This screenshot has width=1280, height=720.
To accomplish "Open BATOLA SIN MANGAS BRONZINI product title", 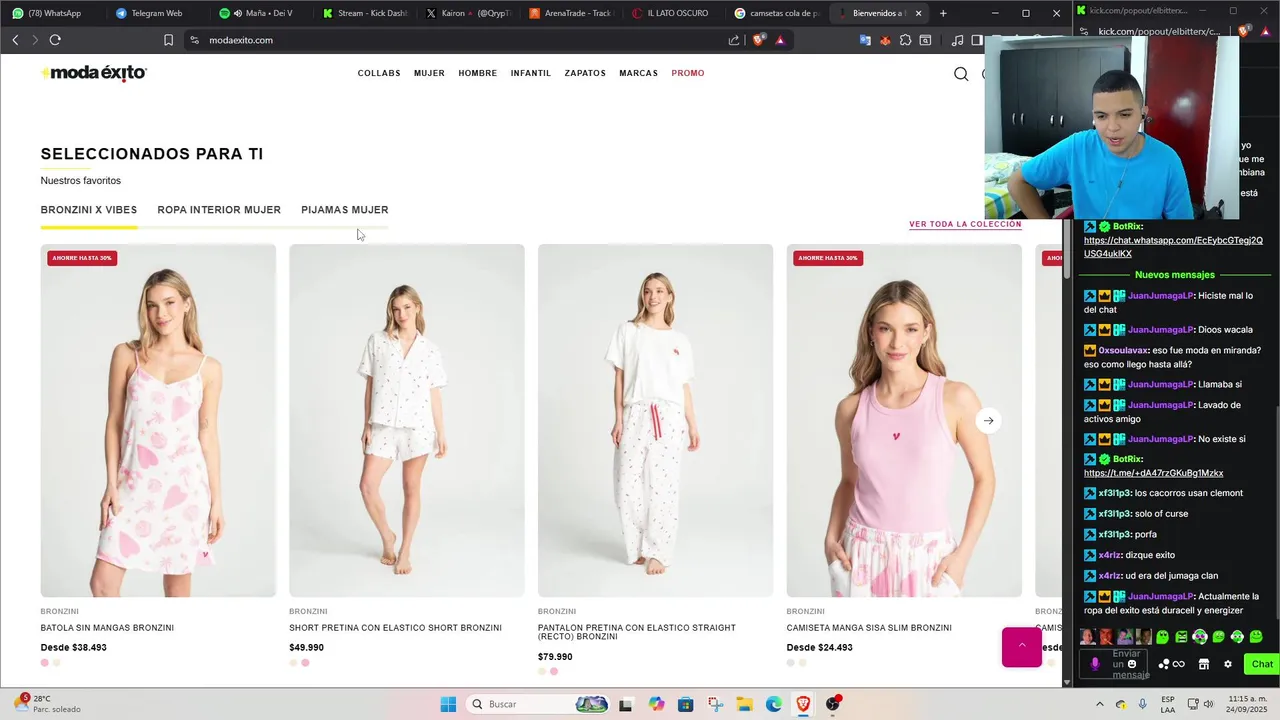I will click(x=107, y=628).
